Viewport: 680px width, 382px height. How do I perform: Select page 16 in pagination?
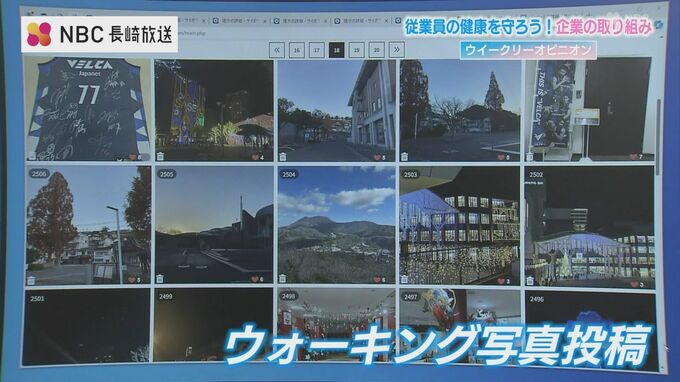click(297, 50)
